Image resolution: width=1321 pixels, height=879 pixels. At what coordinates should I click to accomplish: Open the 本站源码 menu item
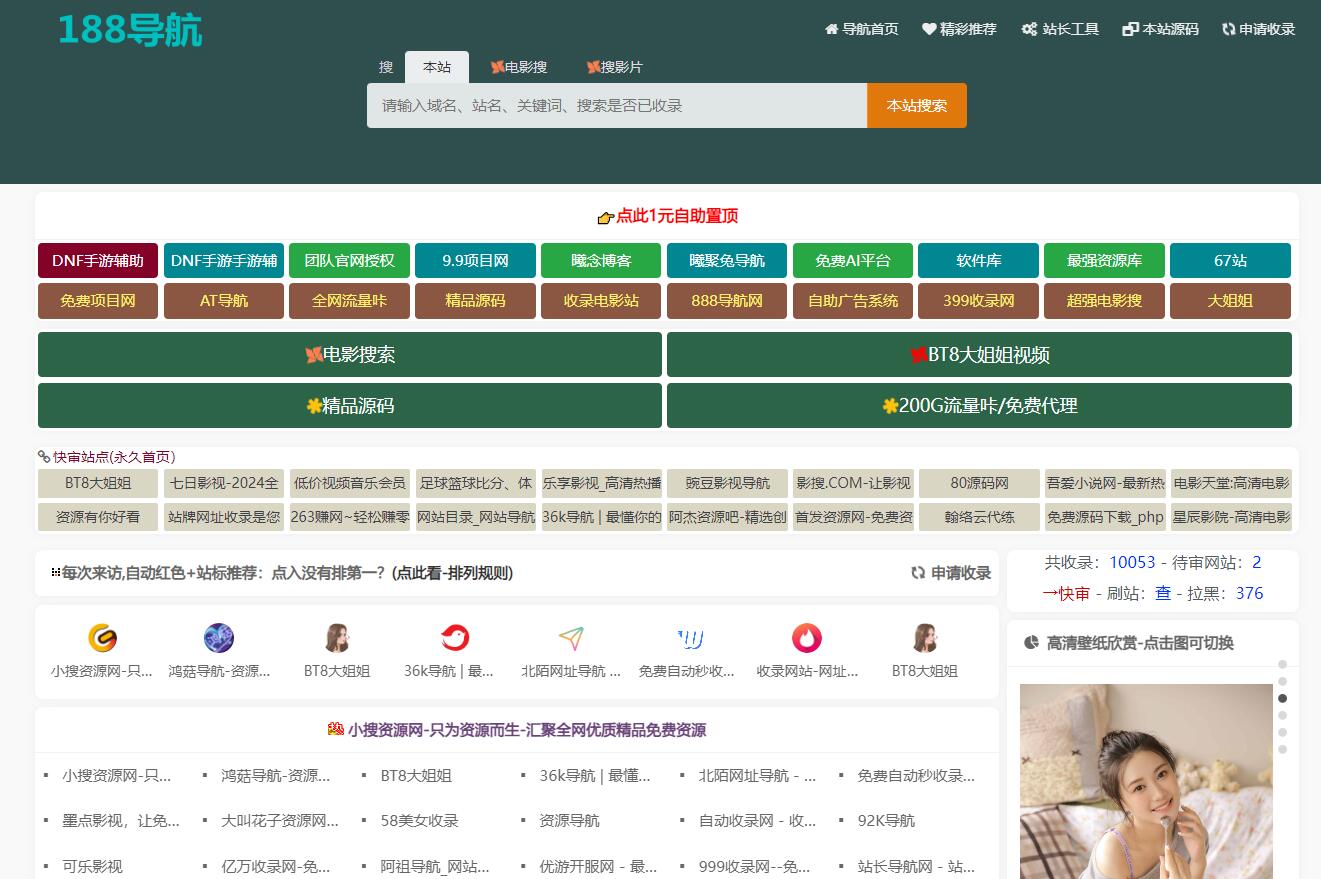point(1160,29)
